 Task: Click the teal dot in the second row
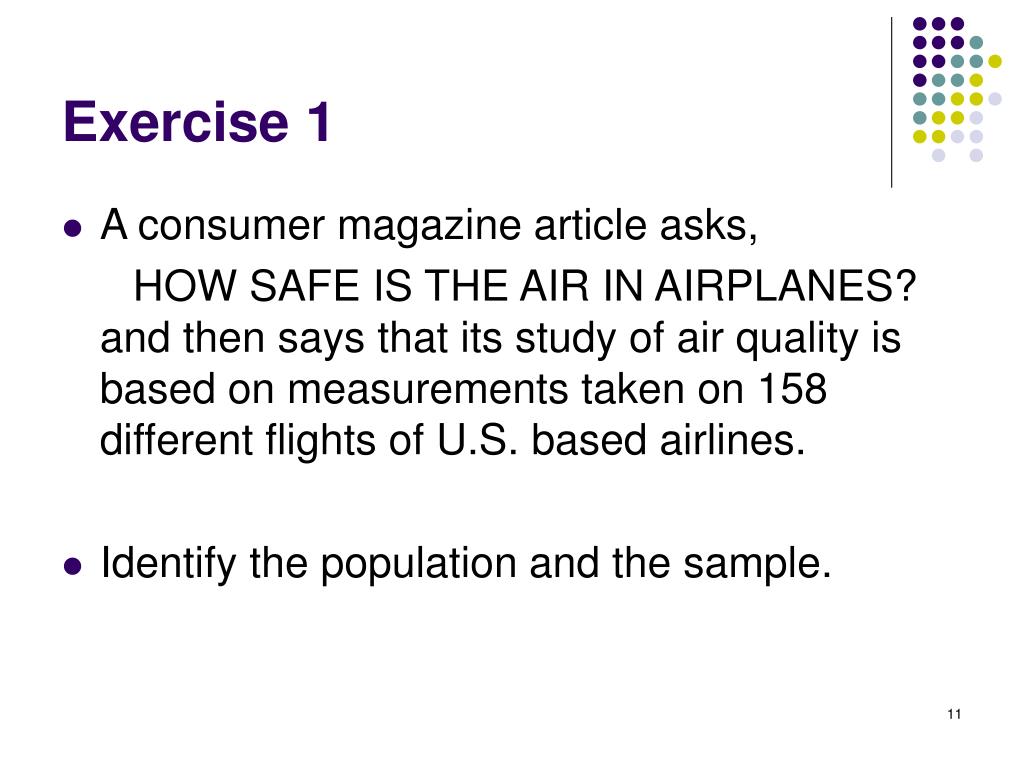click(x=976, y=43)
